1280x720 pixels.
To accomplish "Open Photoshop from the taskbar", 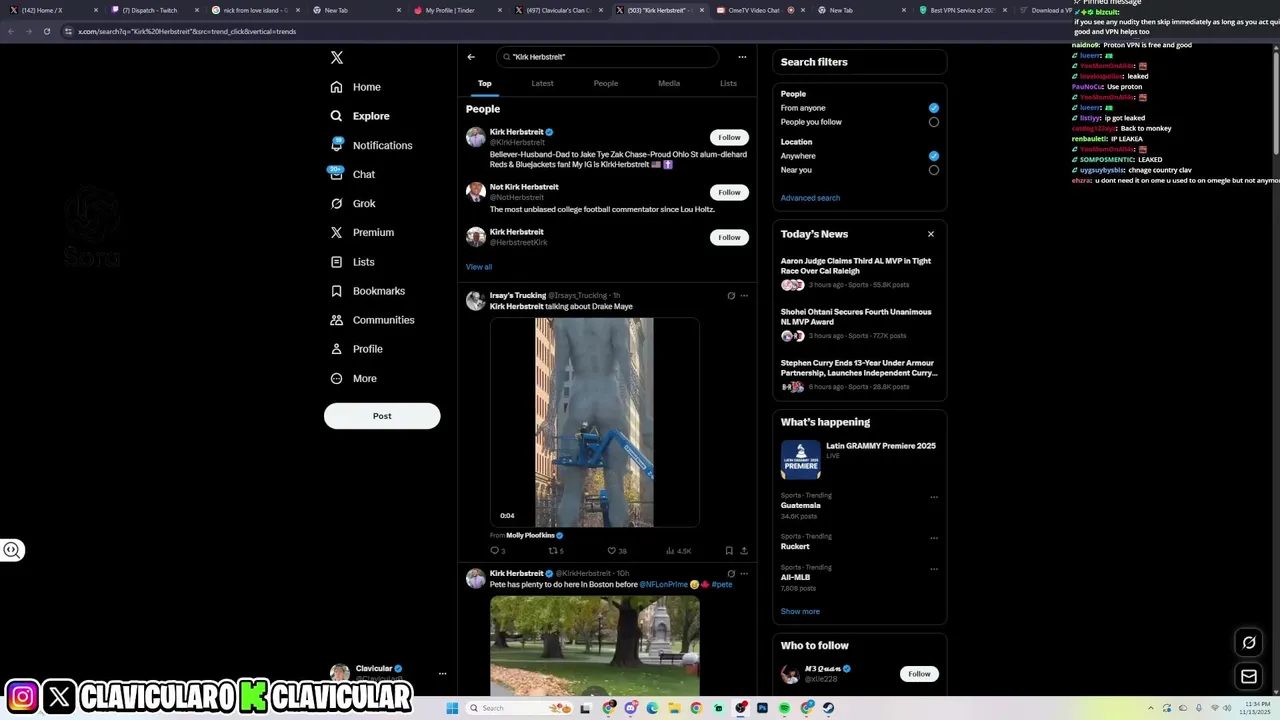I will (762, 708).
